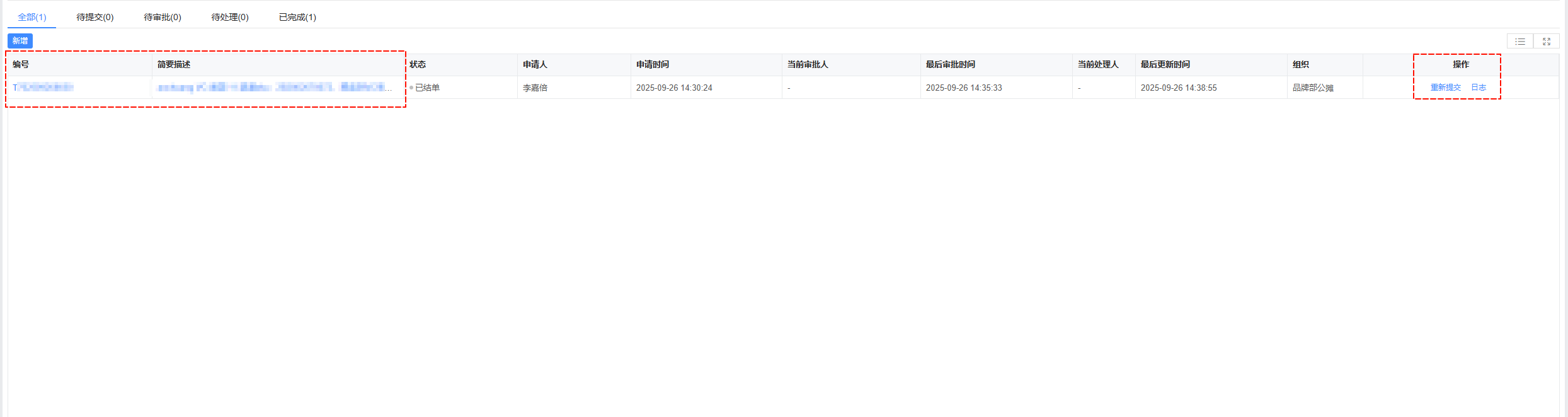The height and width of the screenshot is (417, 1568).
Task: Select the 待审批(0) tab
Action: [163, 17]
